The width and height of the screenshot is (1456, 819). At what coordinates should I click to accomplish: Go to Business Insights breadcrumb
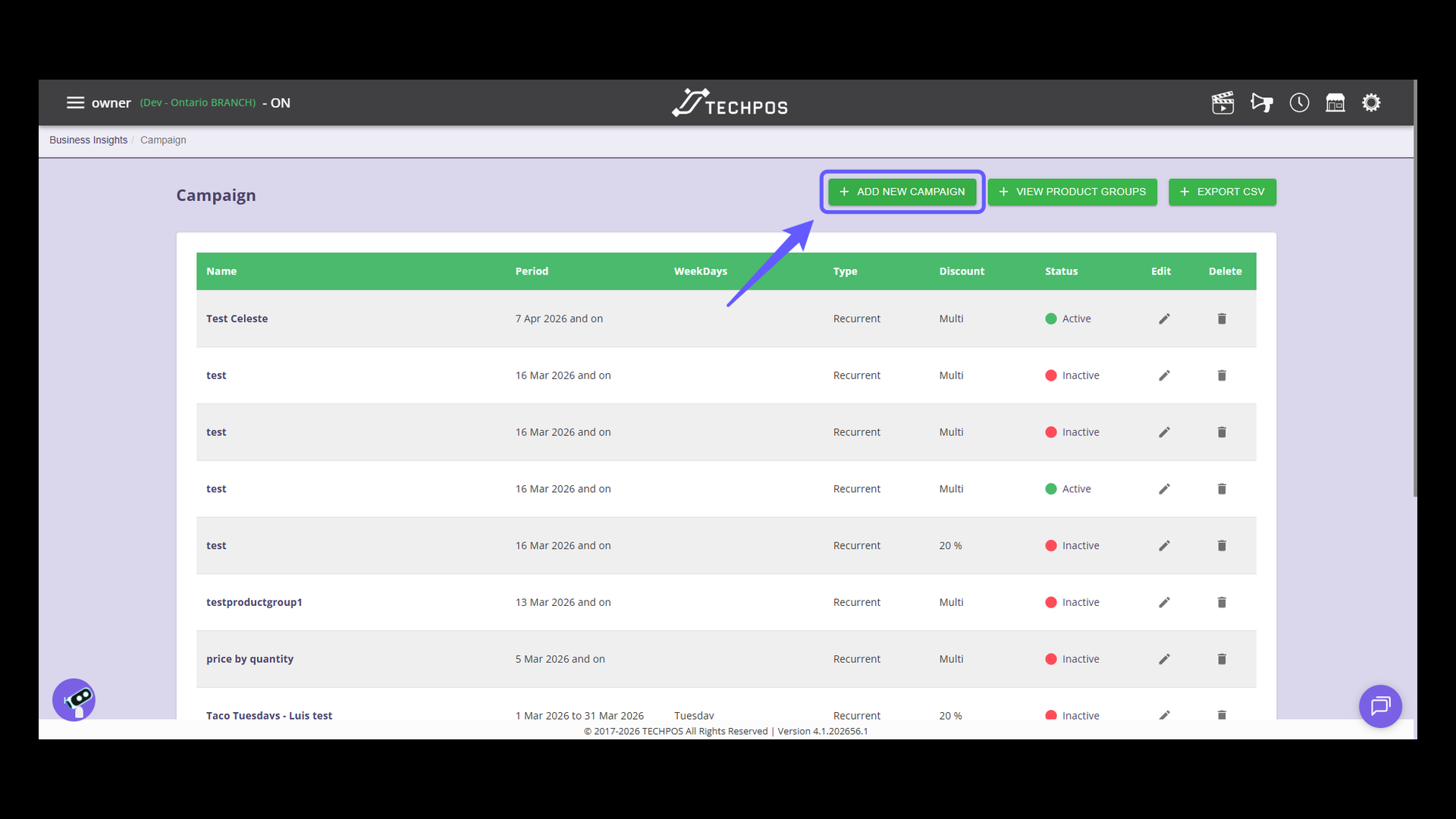pyautogui.click(x=88, y=140)
